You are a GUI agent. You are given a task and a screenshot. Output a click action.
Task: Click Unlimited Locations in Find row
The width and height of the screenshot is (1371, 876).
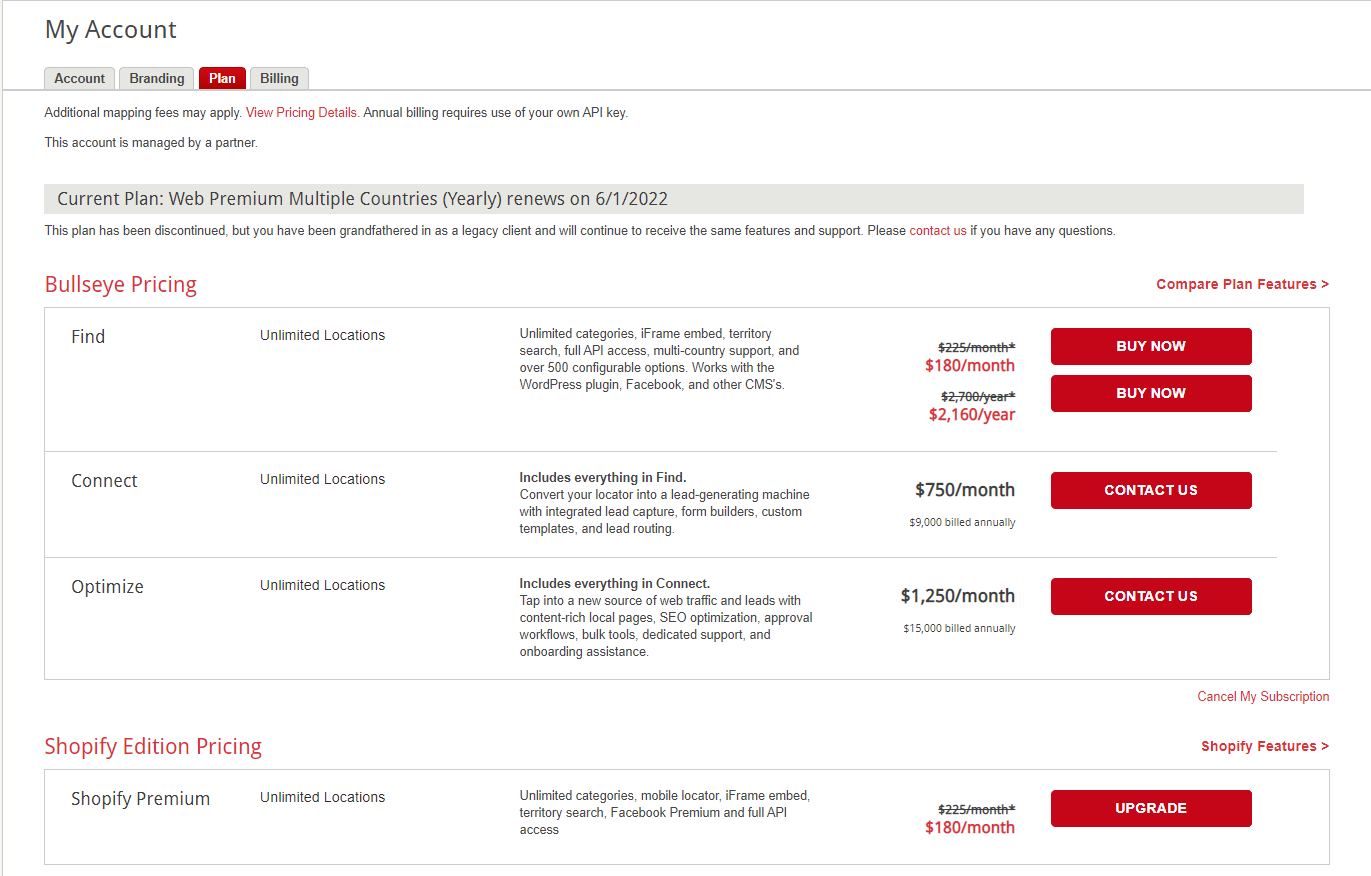(322, 336)
